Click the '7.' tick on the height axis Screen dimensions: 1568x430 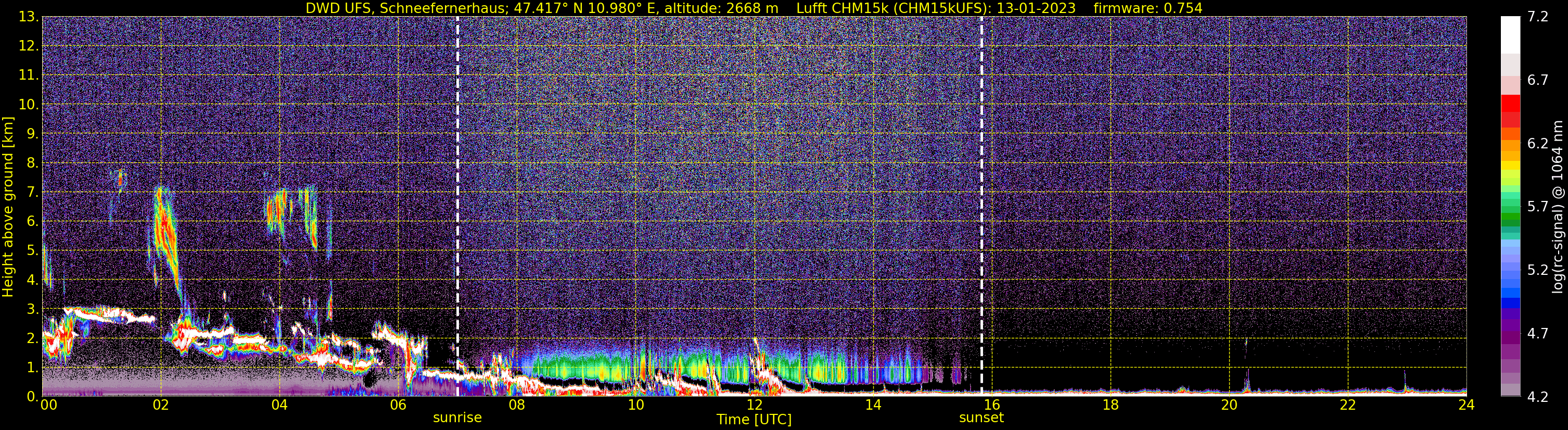[x=32, y=192]
